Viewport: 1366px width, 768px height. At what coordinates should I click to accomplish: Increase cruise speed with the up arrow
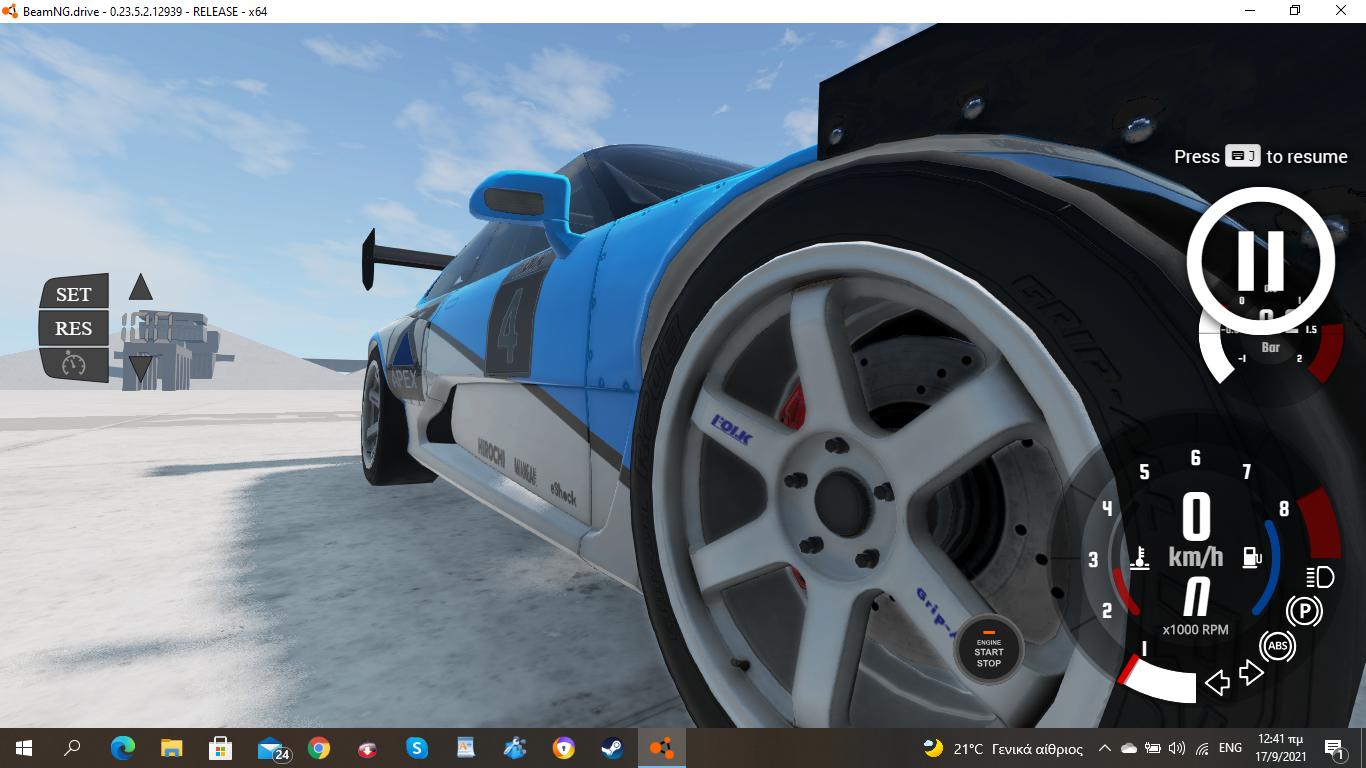click(141, 287)
